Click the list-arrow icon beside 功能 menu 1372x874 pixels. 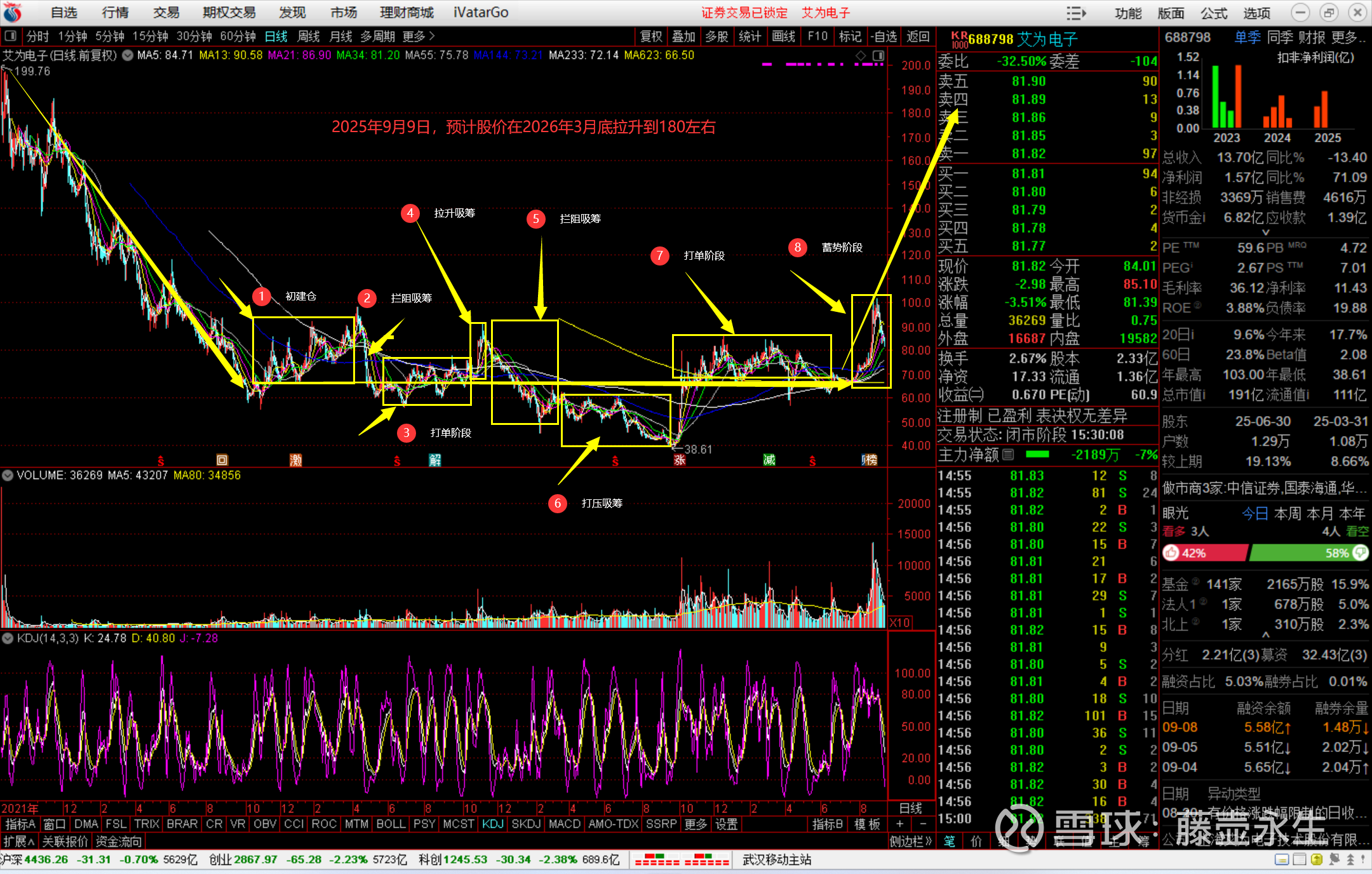pos(1076,13)
